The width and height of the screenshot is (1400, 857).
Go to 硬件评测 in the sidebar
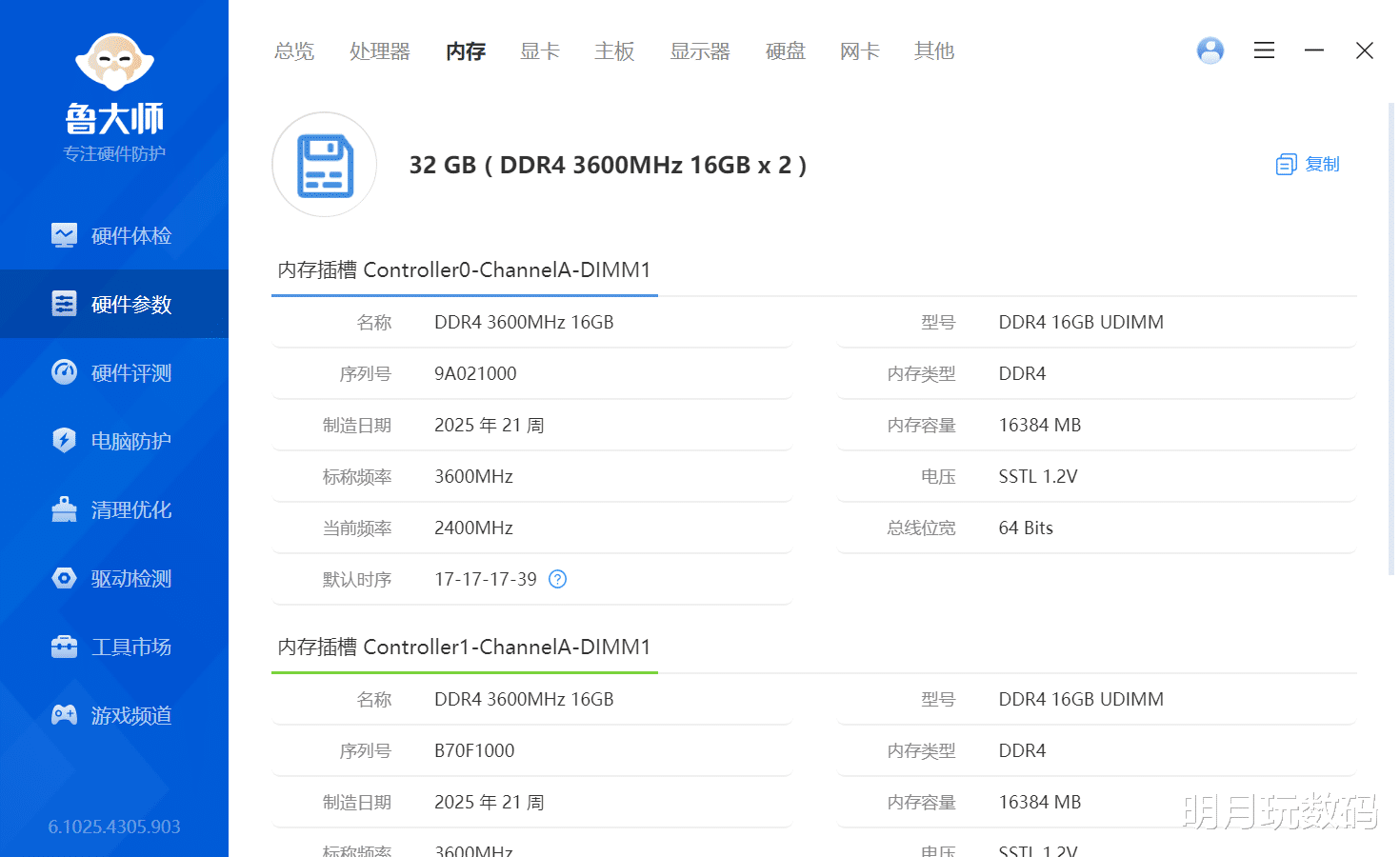click(131, 372)
